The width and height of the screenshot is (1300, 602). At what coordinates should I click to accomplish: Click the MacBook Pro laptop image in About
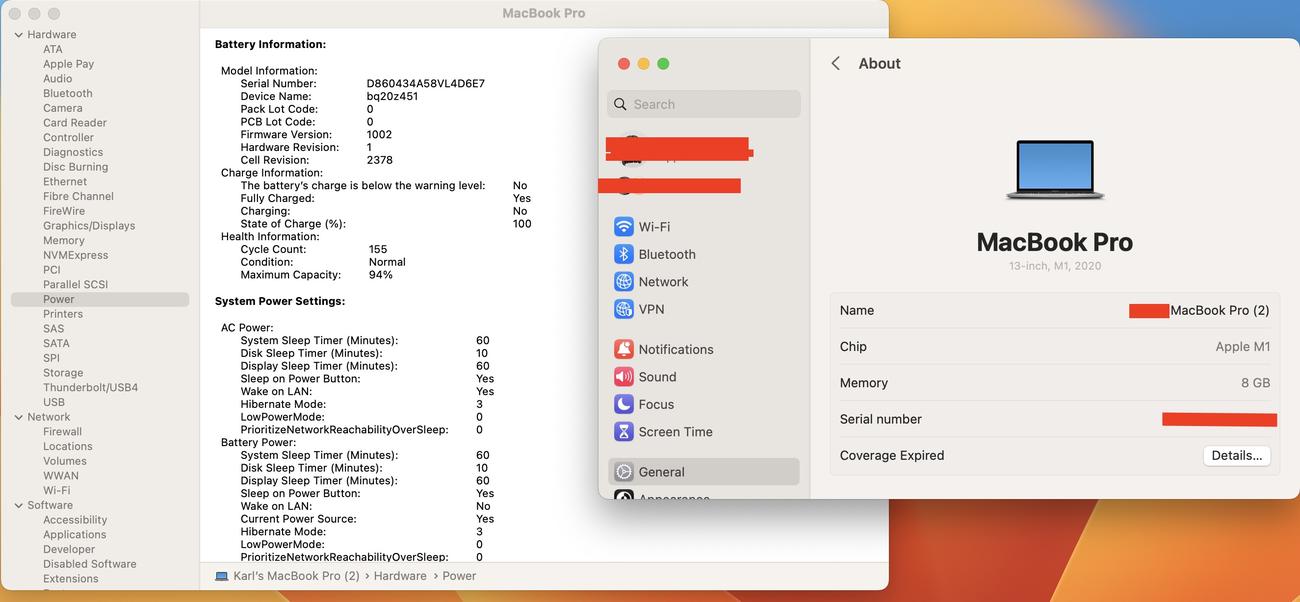(x=1055, y=170)
